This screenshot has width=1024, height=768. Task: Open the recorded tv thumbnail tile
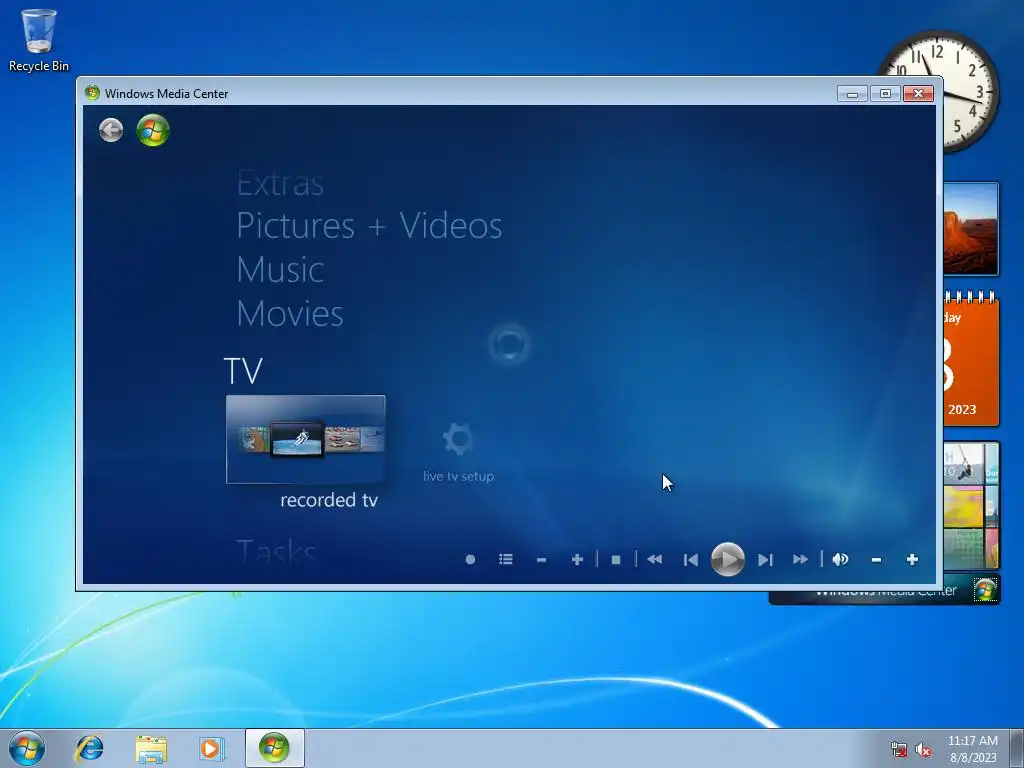tap(306, 439)
